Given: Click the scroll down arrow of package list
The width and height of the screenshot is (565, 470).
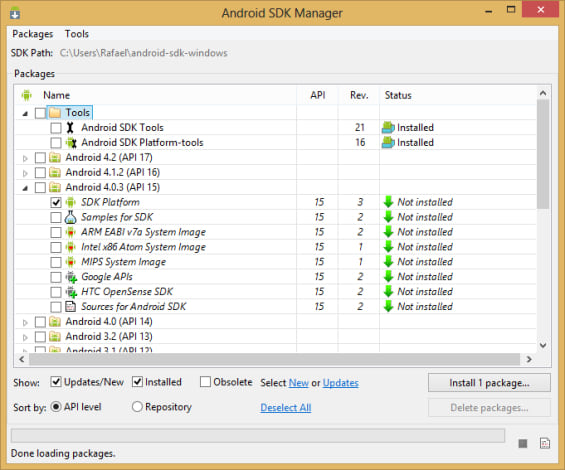Looking at the screenshot, I should [x=543, y=345].
